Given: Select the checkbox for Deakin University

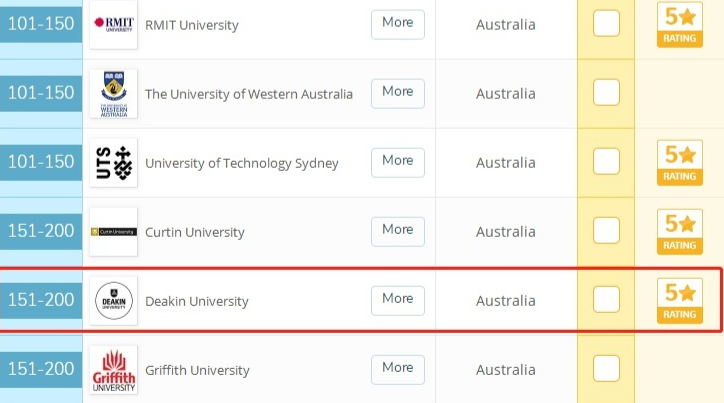Looking at the screenshot, I should [x=607, y=299].
